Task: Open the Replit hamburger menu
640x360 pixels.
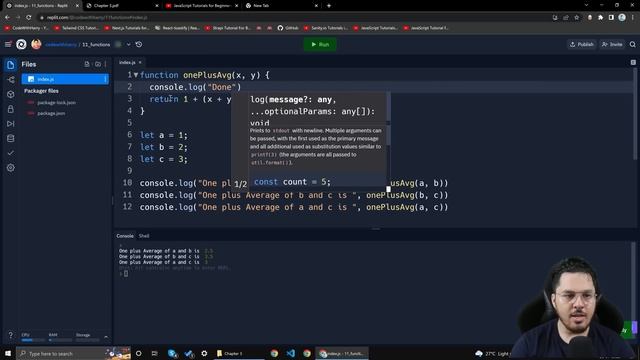Action: (8, 44)
